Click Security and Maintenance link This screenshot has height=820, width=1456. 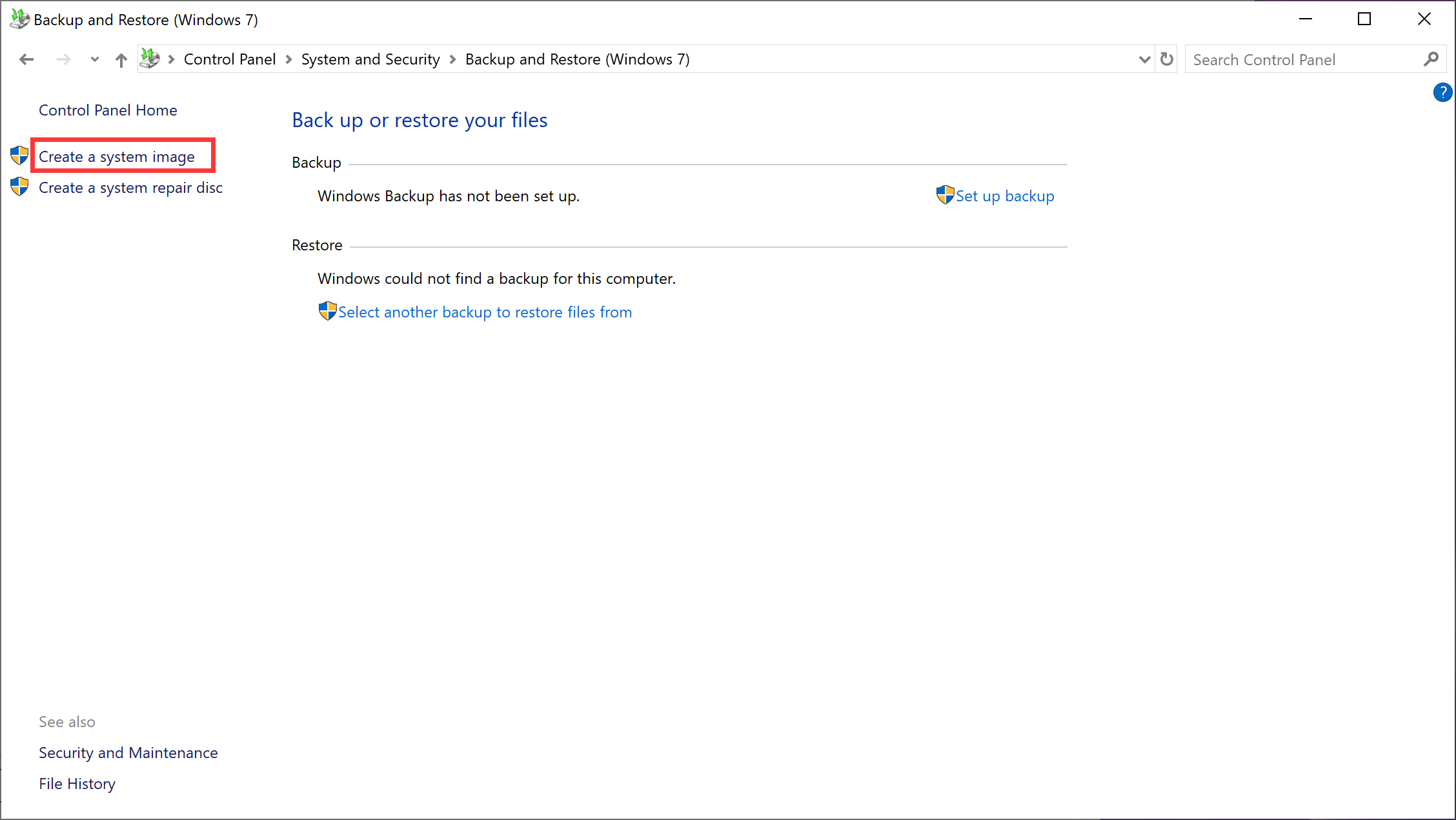[x=128, y=752]
